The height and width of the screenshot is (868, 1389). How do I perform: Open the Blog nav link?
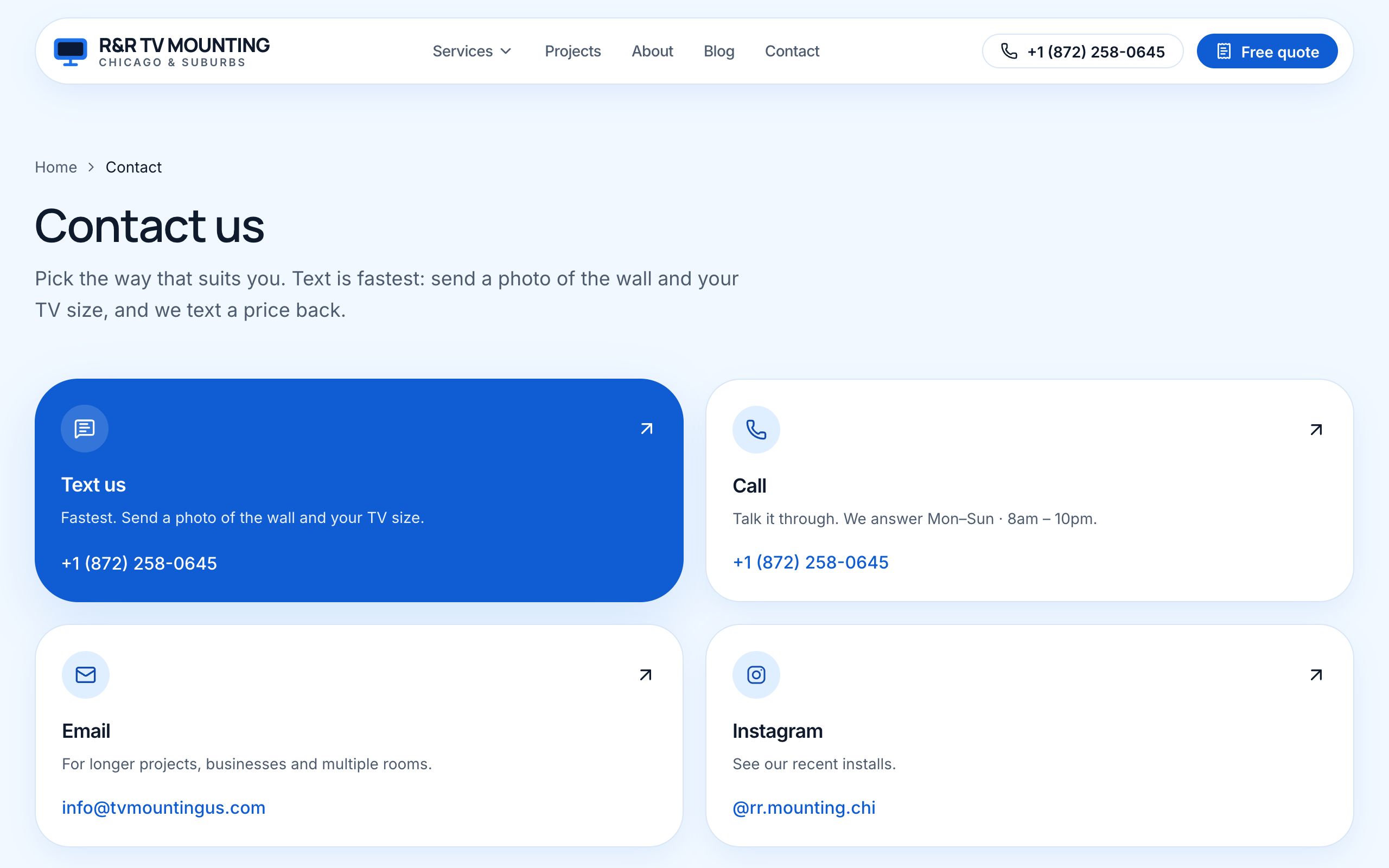pyautogui.click(x=718, y=51)
